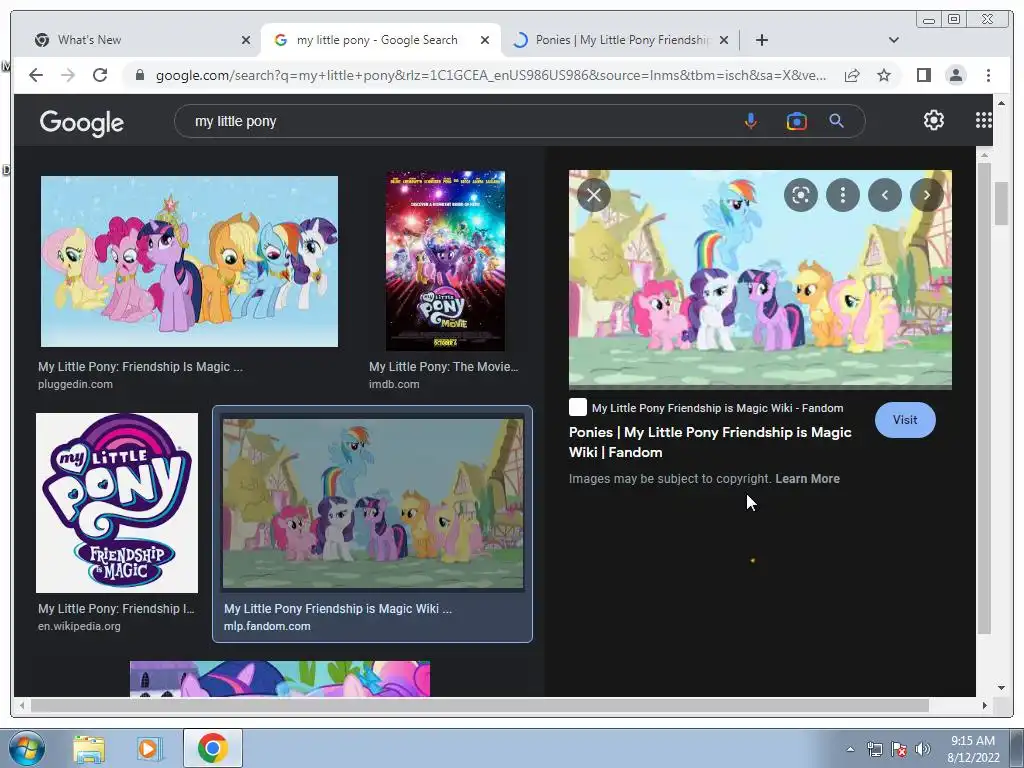This screenshot has height=768, width=1024.
Task: Switch to Ponies Fandom tab
Action: (620, 40)
